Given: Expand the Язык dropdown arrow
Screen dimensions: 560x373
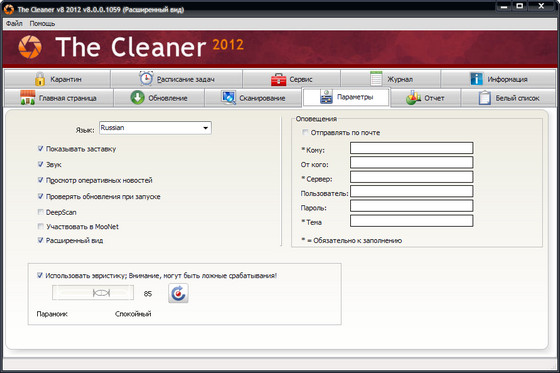Looking at the screenshot, I should pyautogui.click(x=206, y=128).
